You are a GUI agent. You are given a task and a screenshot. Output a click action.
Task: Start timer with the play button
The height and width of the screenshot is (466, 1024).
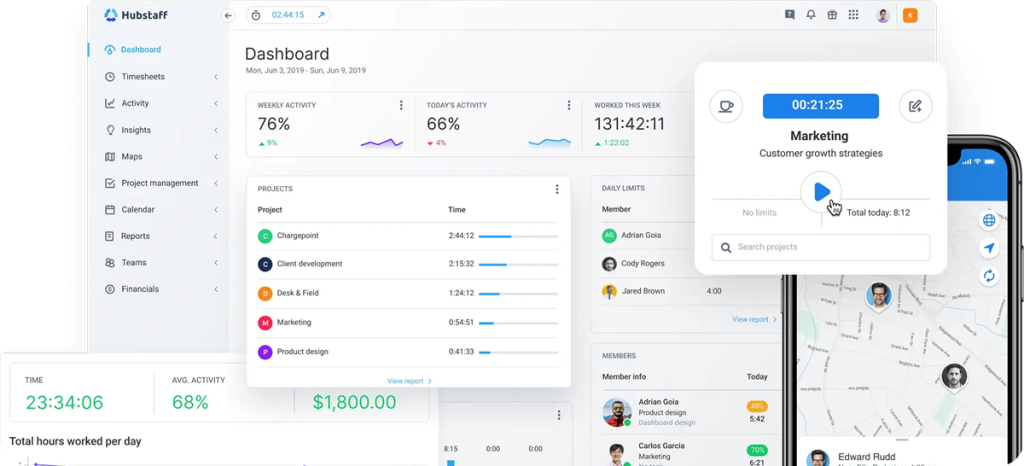tap(821, 192)
